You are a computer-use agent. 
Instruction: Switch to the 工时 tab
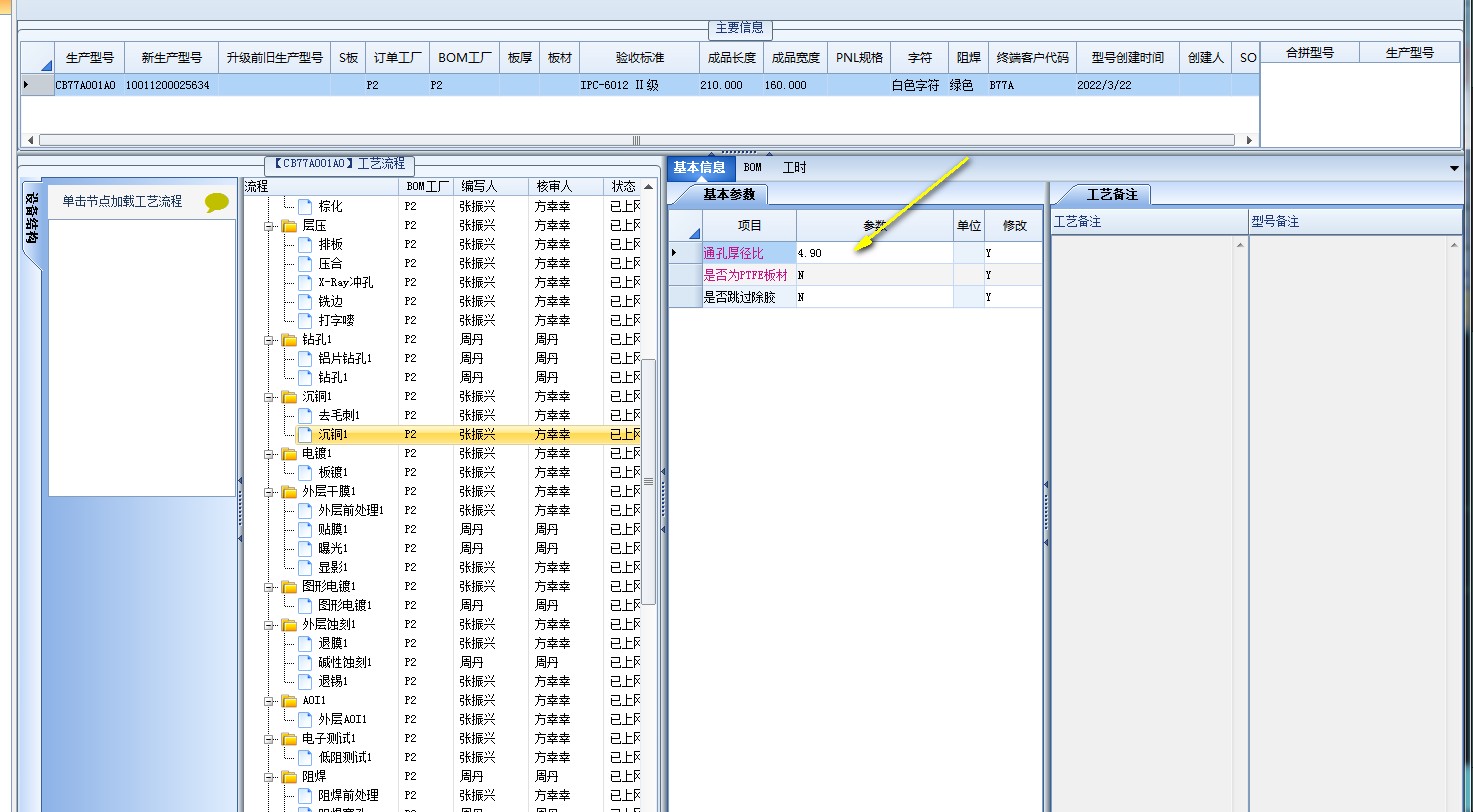(794, 167)
